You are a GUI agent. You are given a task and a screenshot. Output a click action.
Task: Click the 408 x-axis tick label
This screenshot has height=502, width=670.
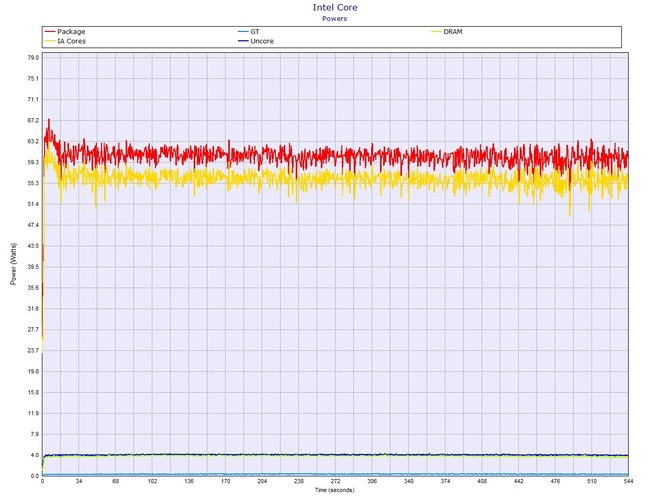click(482, 481)
